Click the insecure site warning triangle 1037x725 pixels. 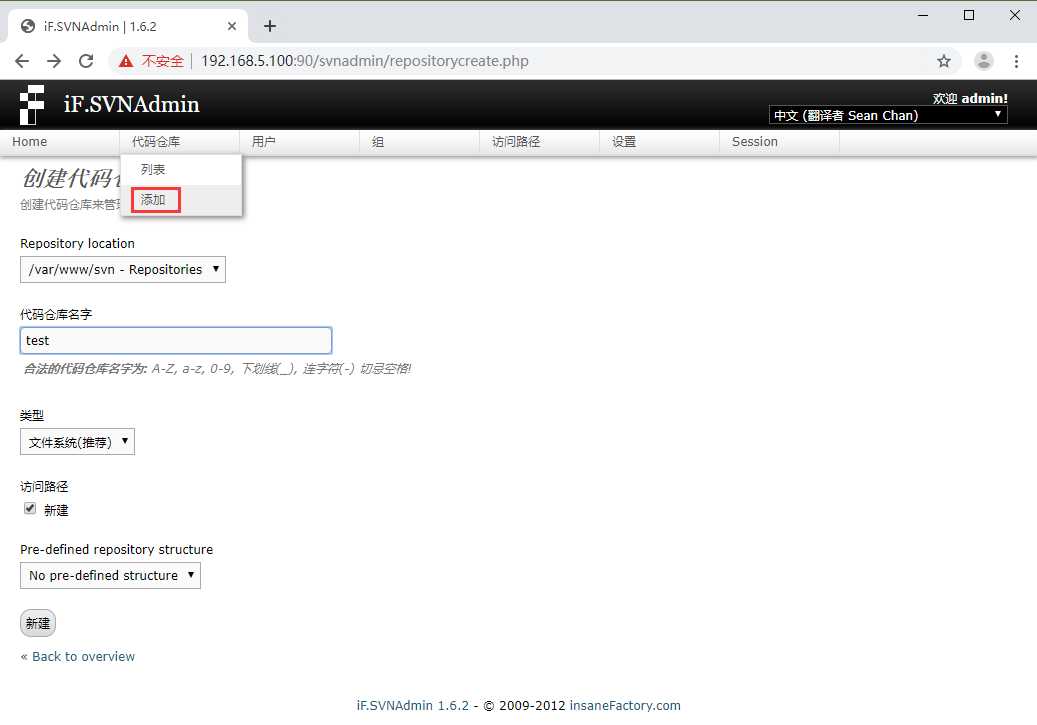126,62
